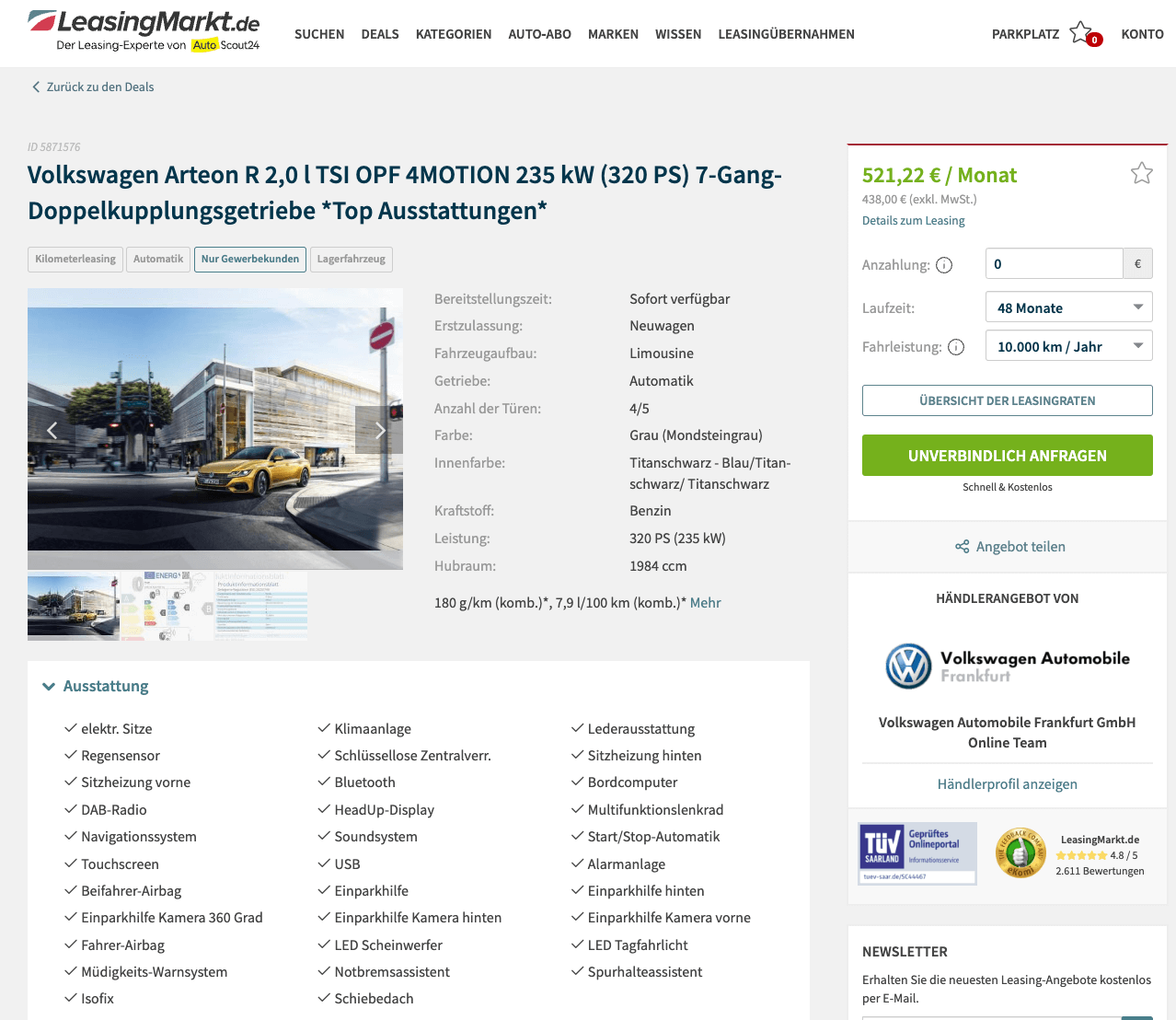Open the MARKEN menu

[613, 34]
